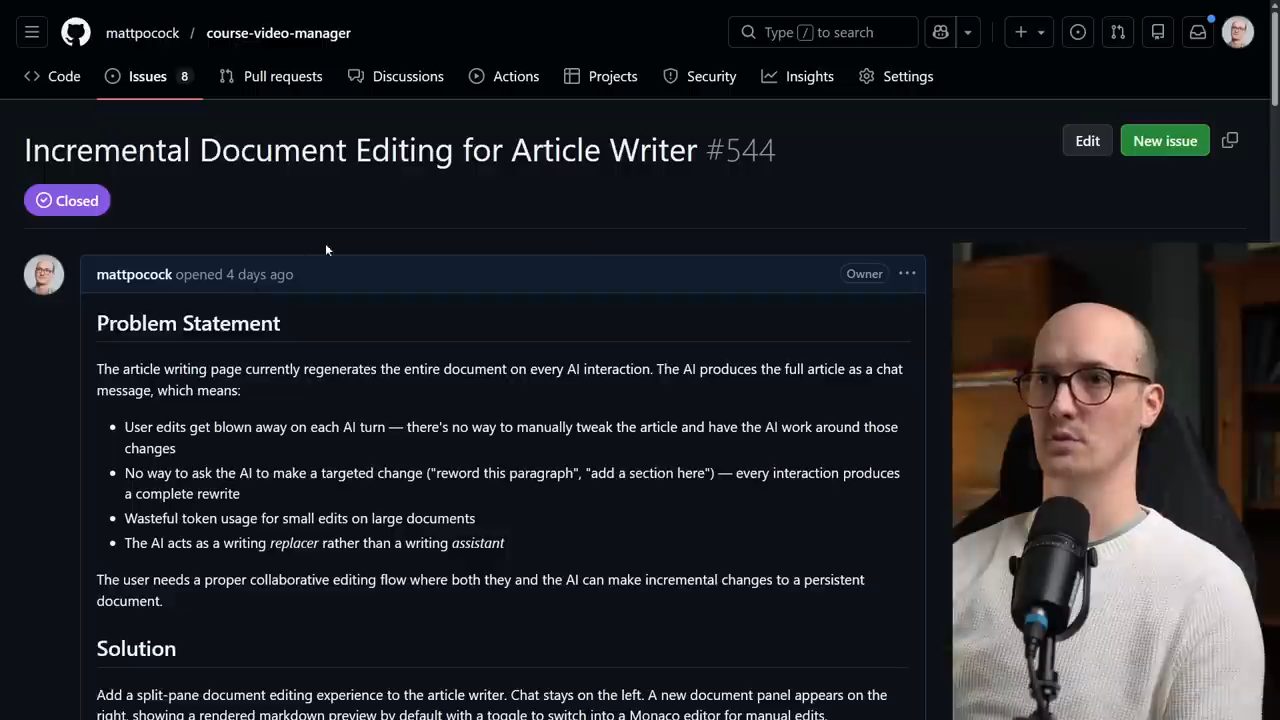The width and height of the screenshot is (1280, 720).
Task: Open the Actions tab
Action: coord(504,76)
